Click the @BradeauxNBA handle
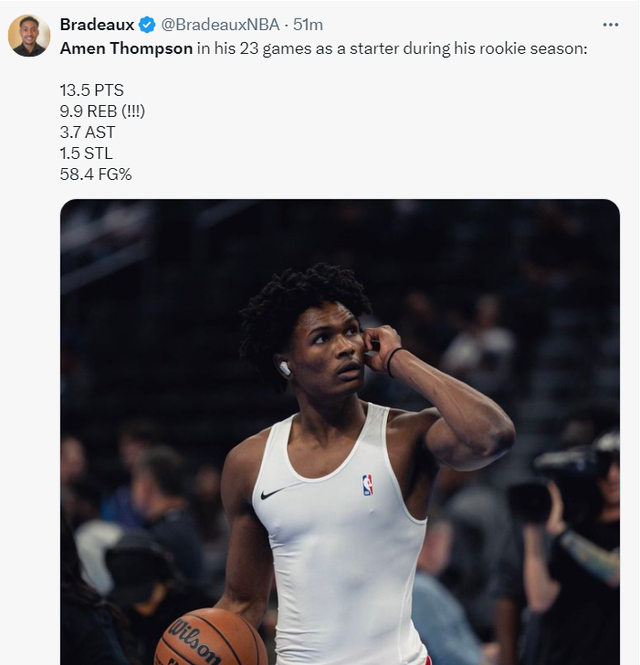640x665 pixels. [219, 25]
